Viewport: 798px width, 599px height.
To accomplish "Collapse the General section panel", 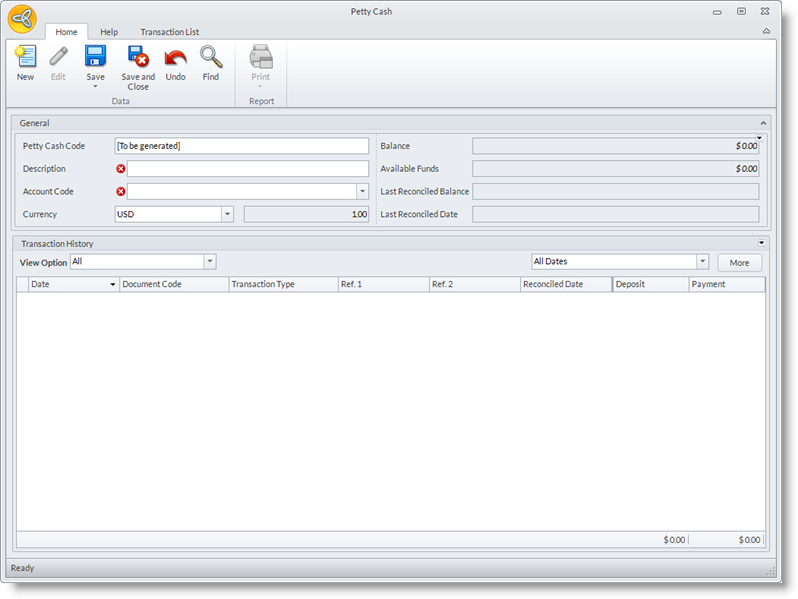I will click(x=763, y=123).
